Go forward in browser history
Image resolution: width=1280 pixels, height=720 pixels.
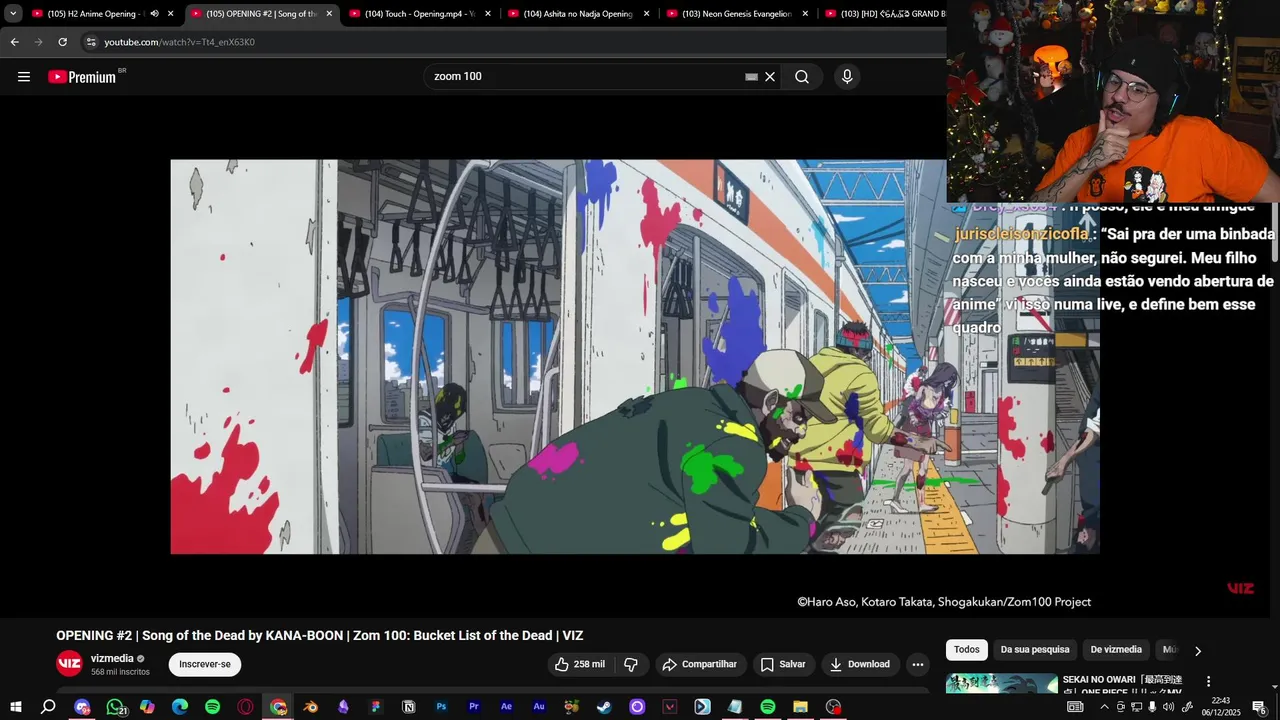pyautogui.click(x=38, y=42)
